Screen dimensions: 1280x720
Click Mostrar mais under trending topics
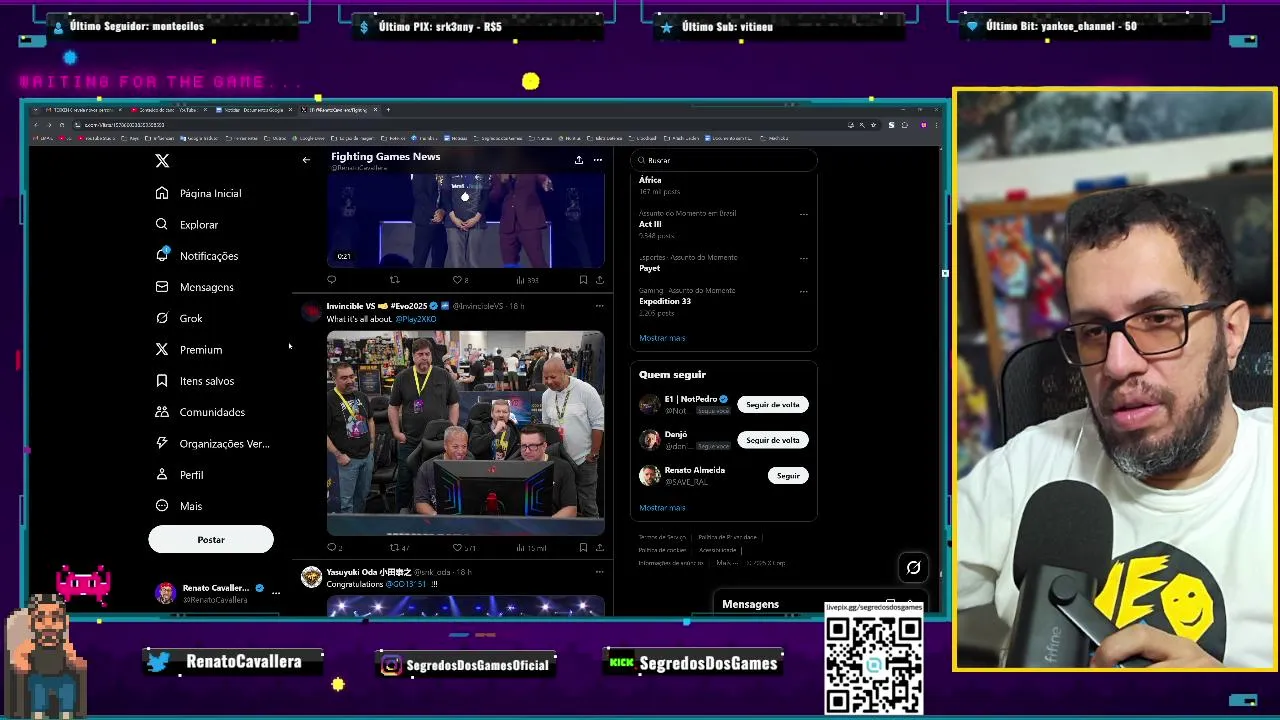662,338
